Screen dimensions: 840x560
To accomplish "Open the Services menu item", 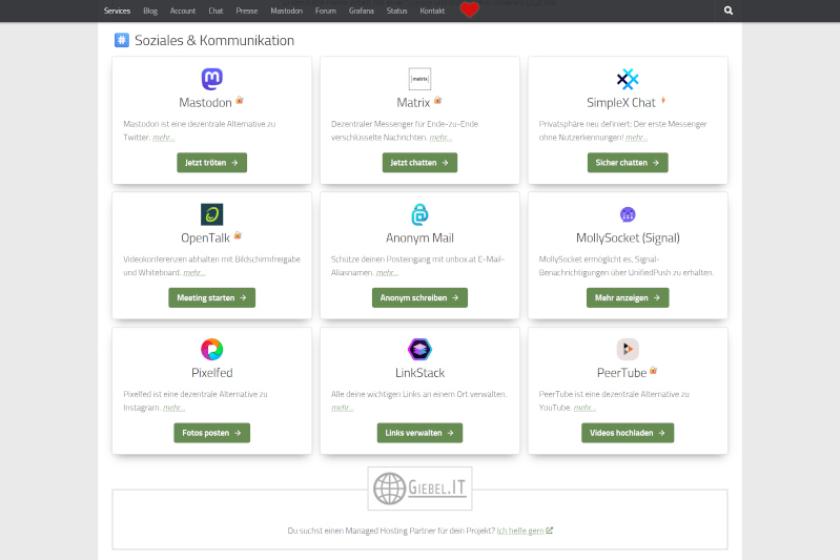I will coord(117,11).
